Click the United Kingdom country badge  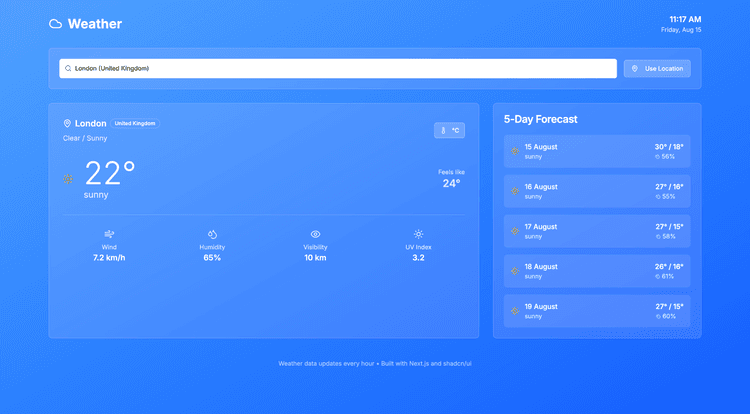[x=135, y=123]
